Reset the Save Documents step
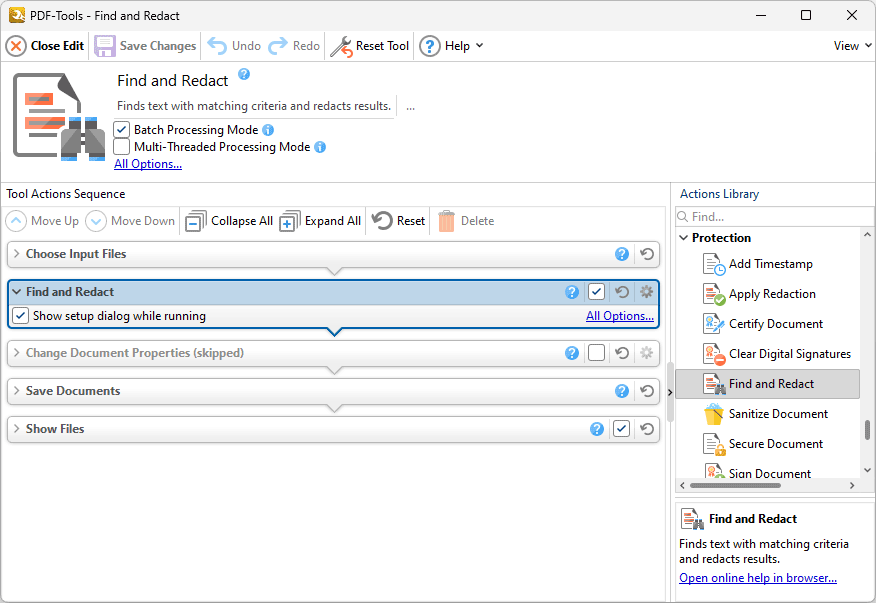876x603 pixels. (x=647, y=391)
